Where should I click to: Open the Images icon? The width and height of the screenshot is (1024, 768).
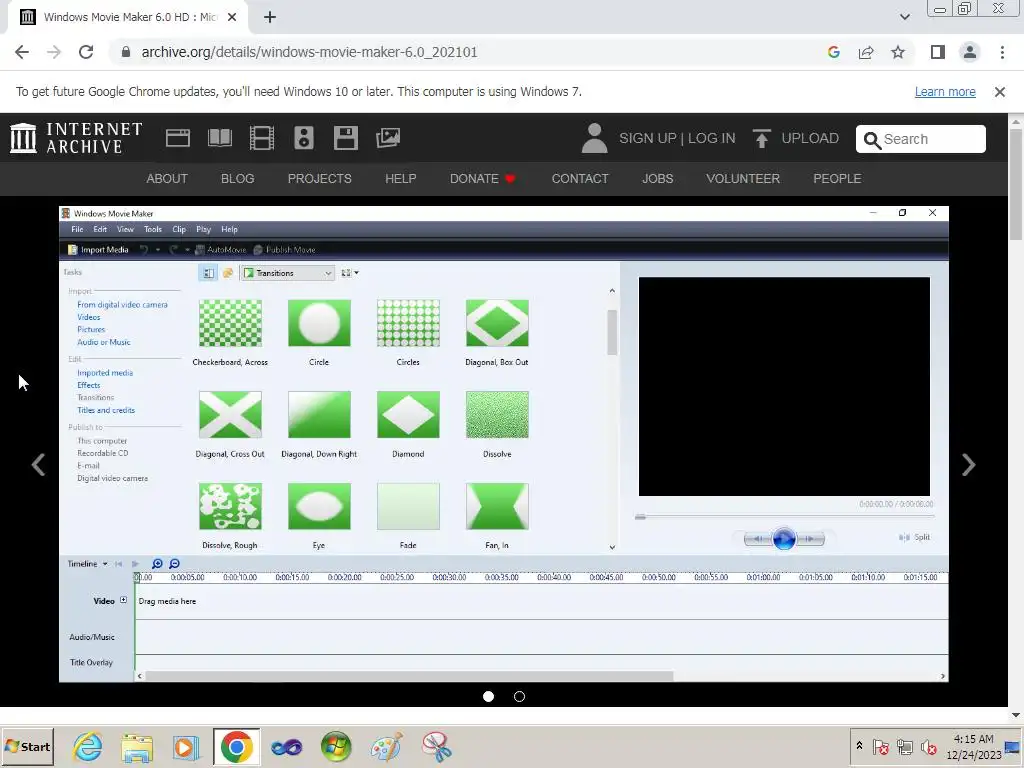(x=388, y=138)
